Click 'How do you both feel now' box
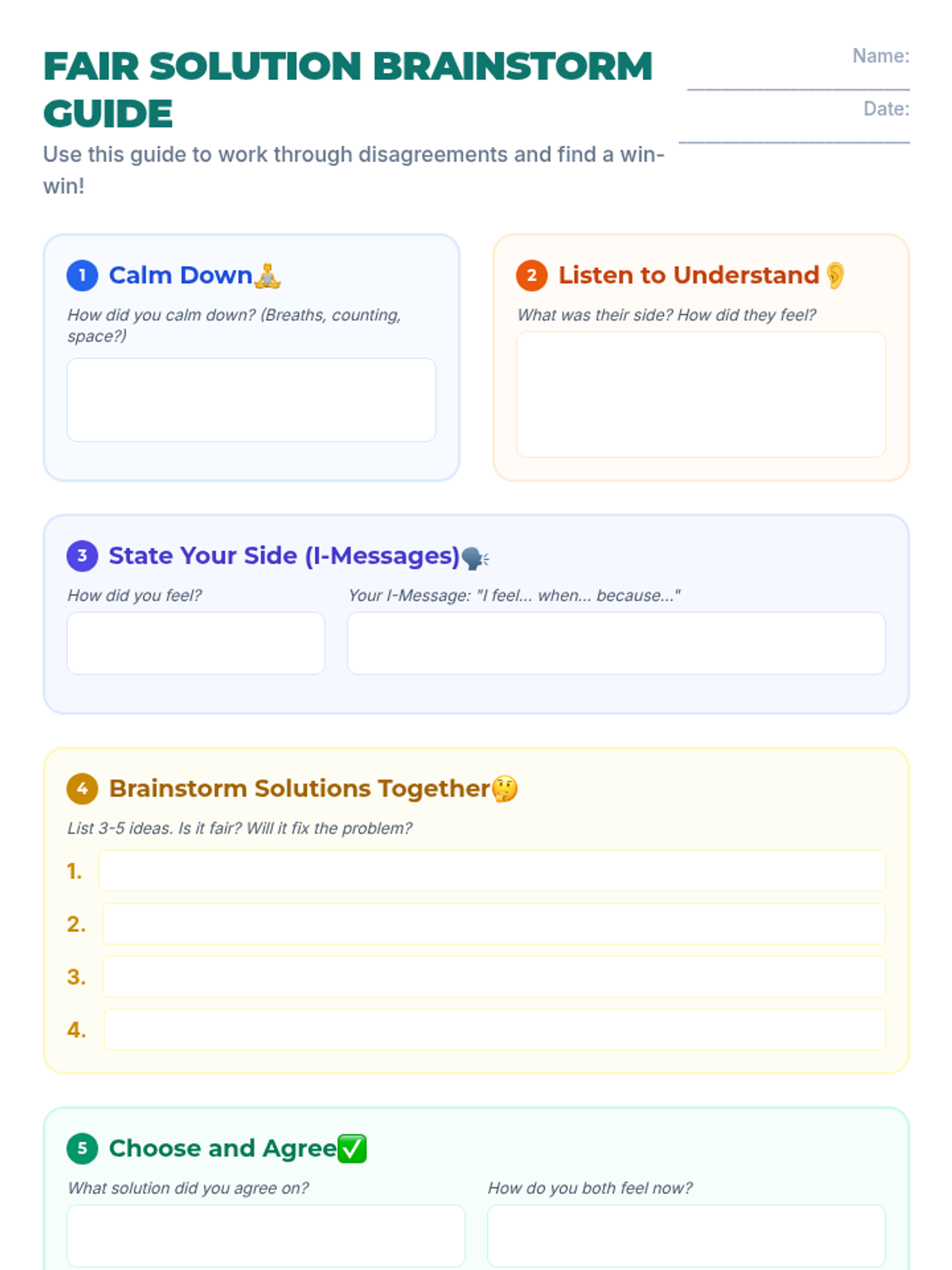 tap(686, 1235)
